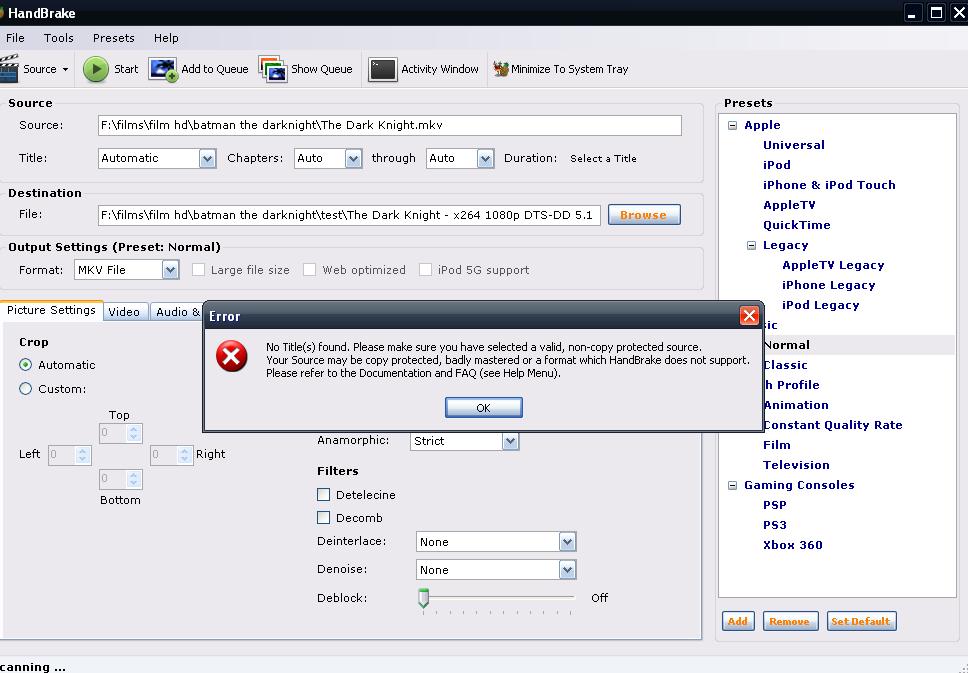Select the iPod preset
Screen dimensions: 968x673
[776, 165]
